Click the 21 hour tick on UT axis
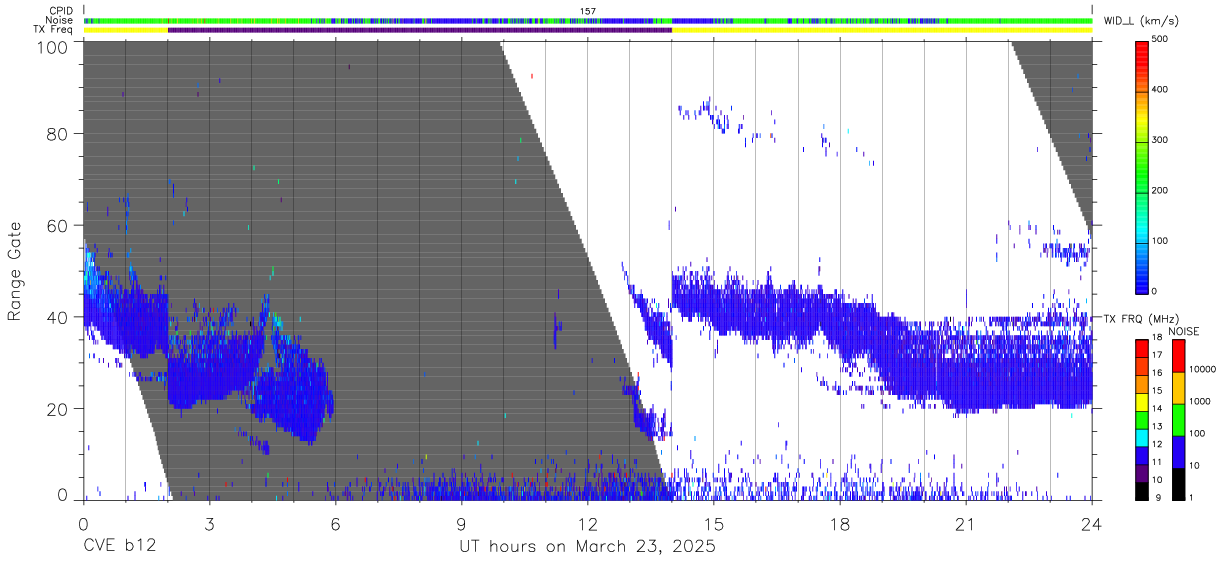 point(966,524)
